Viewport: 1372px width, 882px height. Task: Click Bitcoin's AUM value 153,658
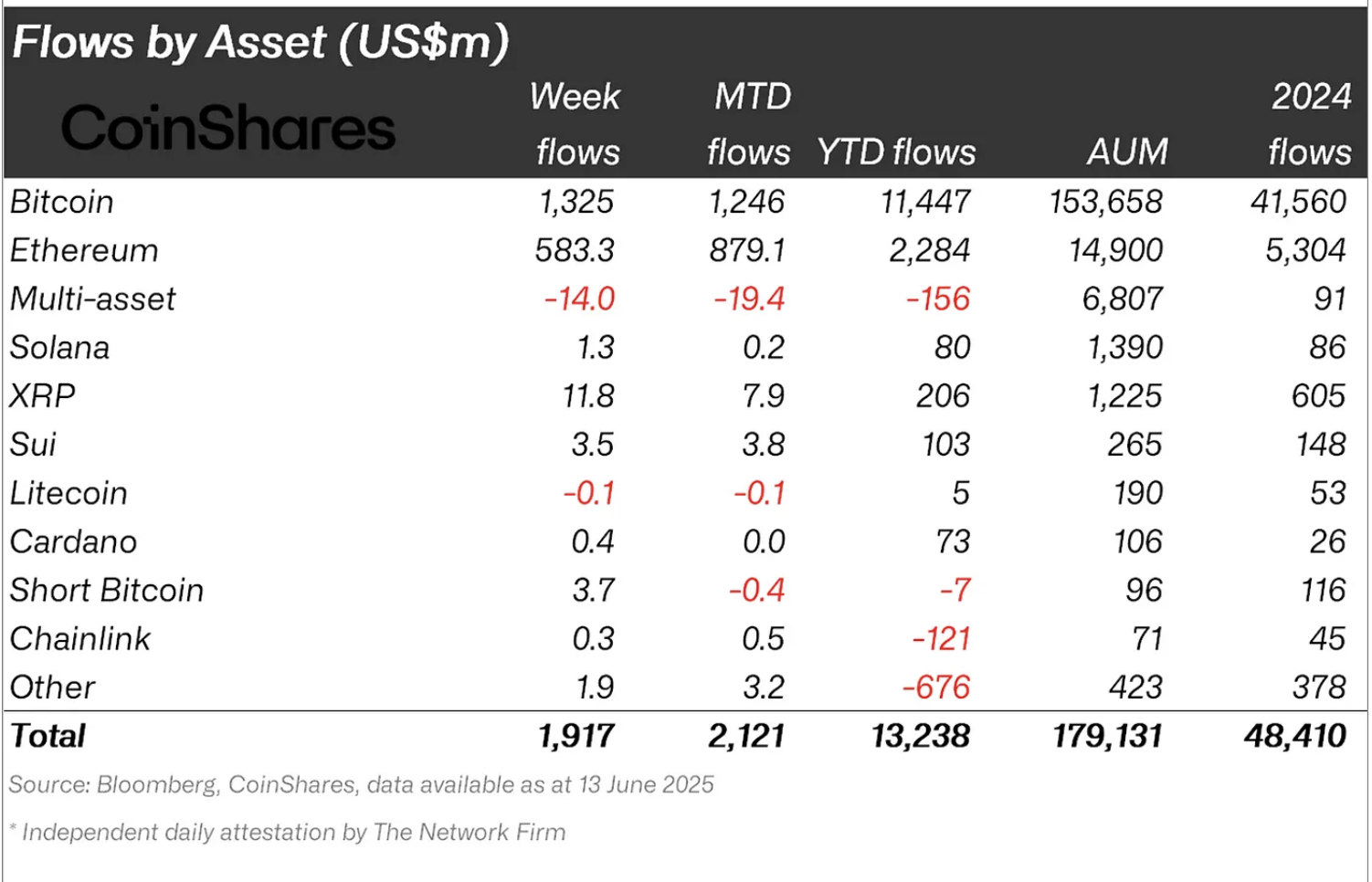tap(1106, 202)
